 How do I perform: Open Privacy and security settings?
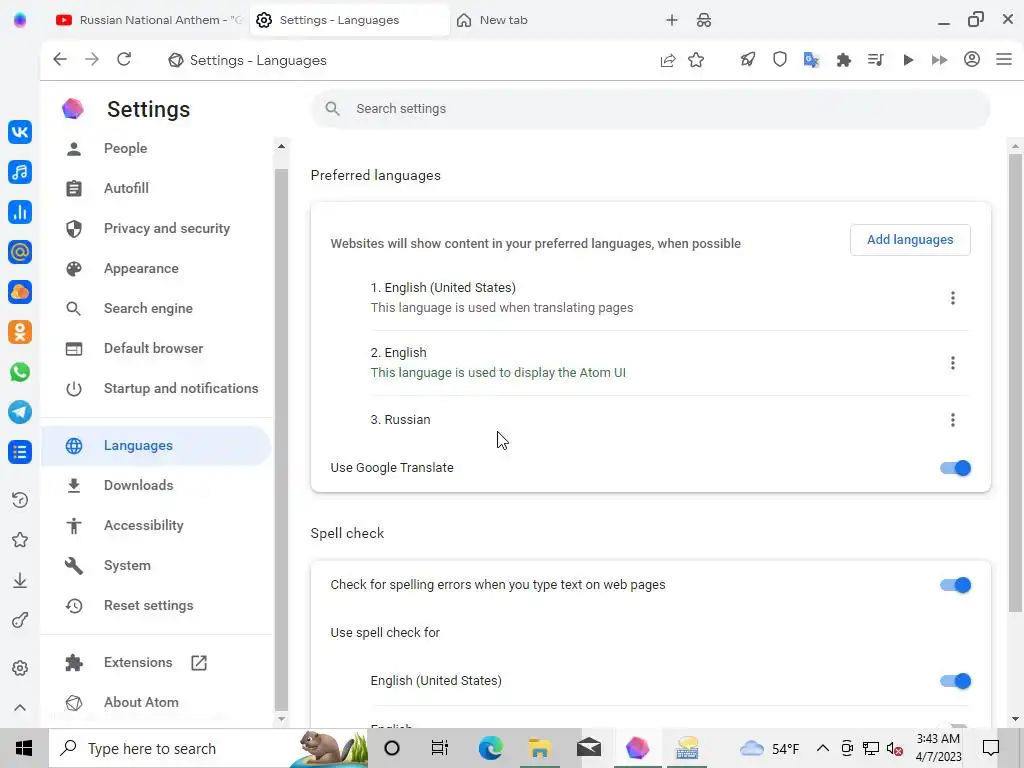click(156, 228)
